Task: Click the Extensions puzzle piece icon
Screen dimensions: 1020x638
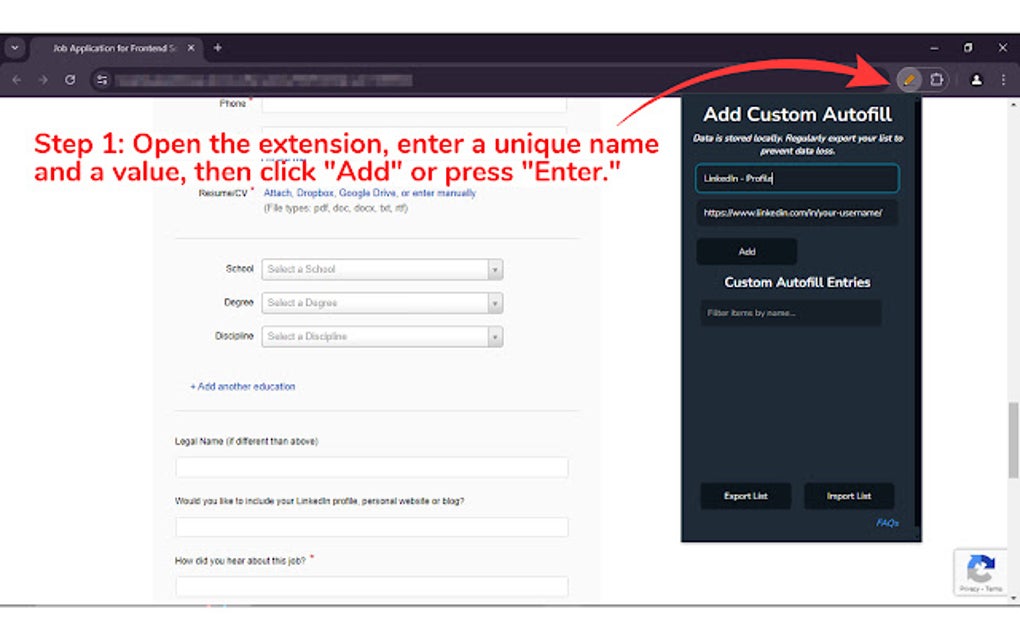Action: pyautogui.click(x=937, y=79)
